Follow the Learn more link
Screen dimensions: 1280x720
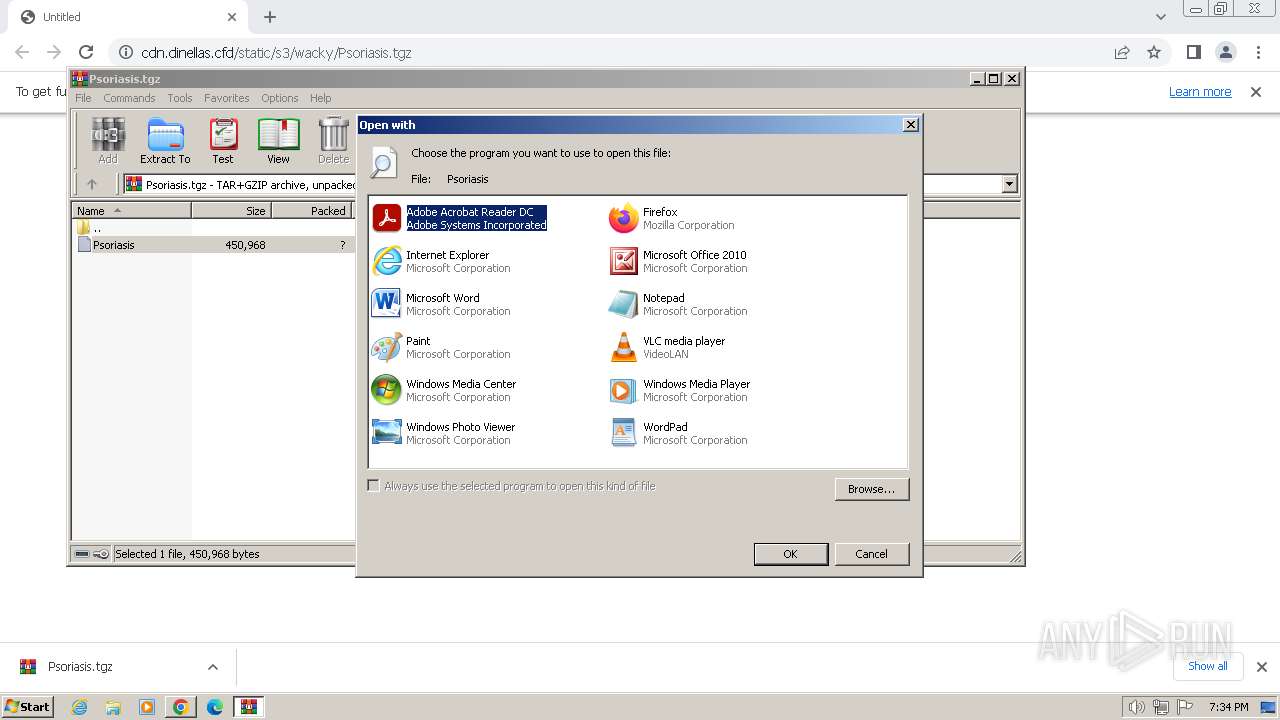[x=1200, y=91]
